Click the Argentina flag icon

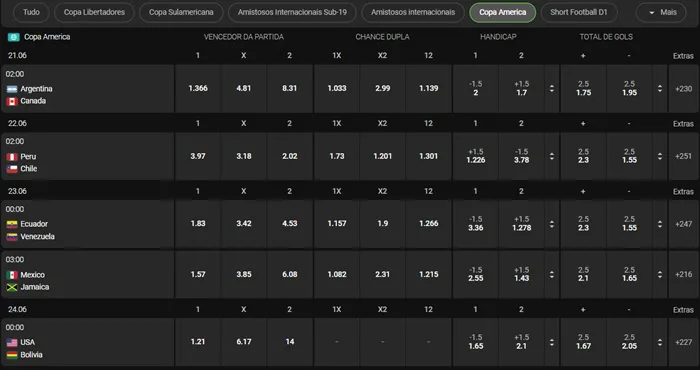tap(12, 89)
